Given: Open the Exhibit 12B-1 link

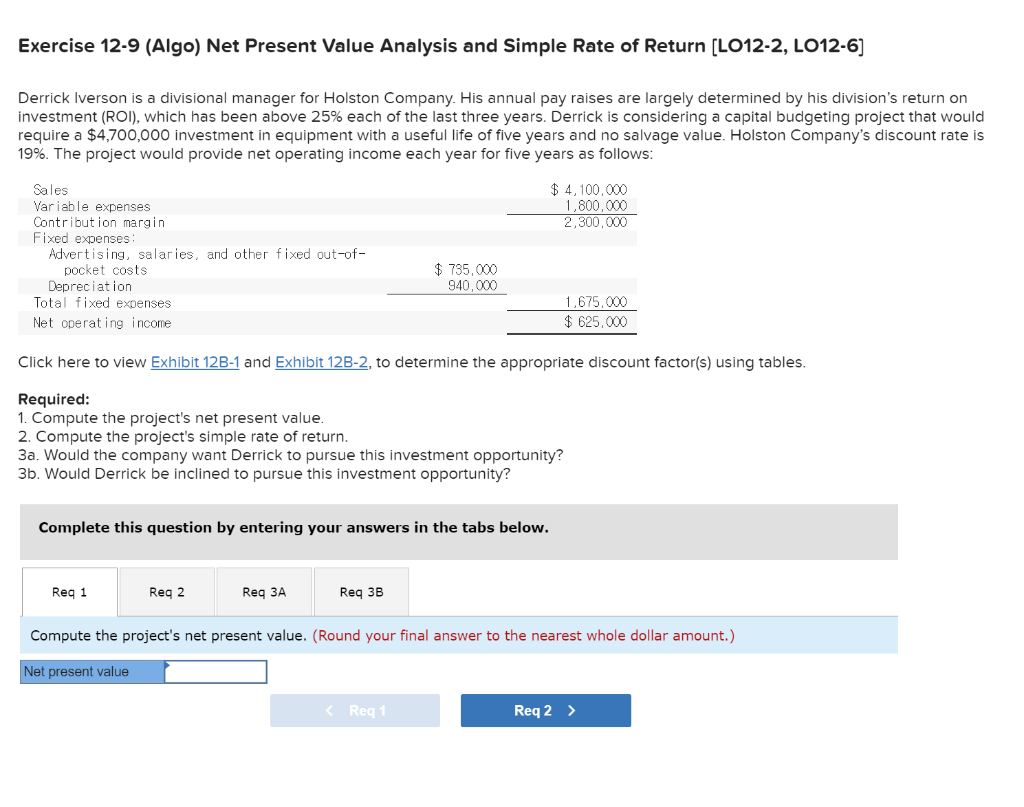Looking at the screenshot, I should click(x=195, y=361).
